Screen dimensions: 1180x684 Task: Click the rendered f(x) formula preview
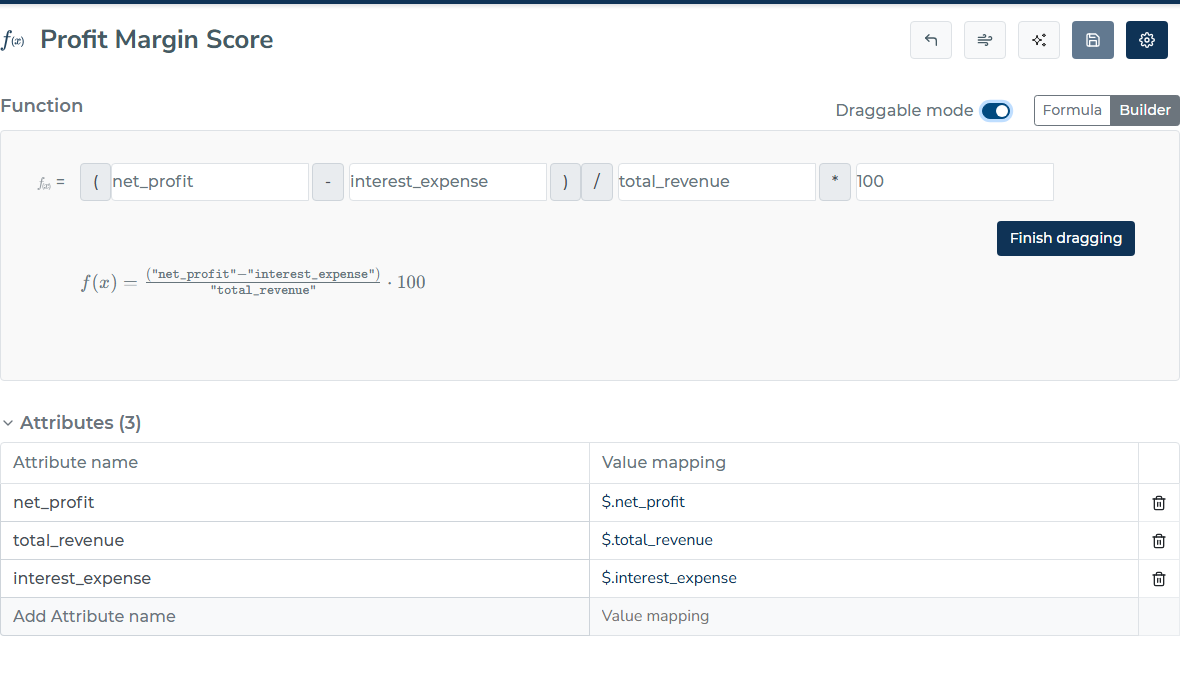click(254, 282)
